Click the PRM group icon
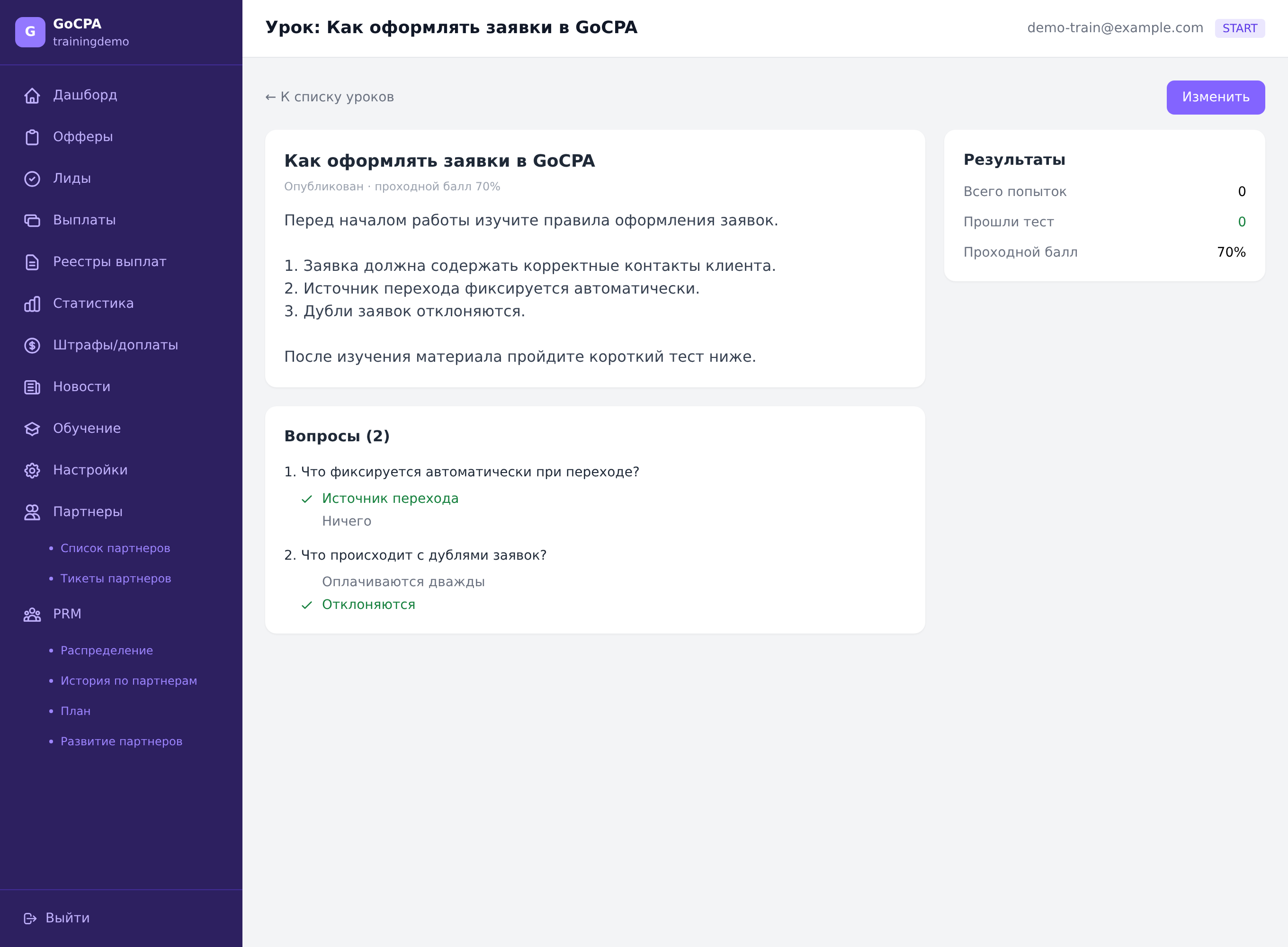Viewport: 1288px width, 947px height. point(32,615)
